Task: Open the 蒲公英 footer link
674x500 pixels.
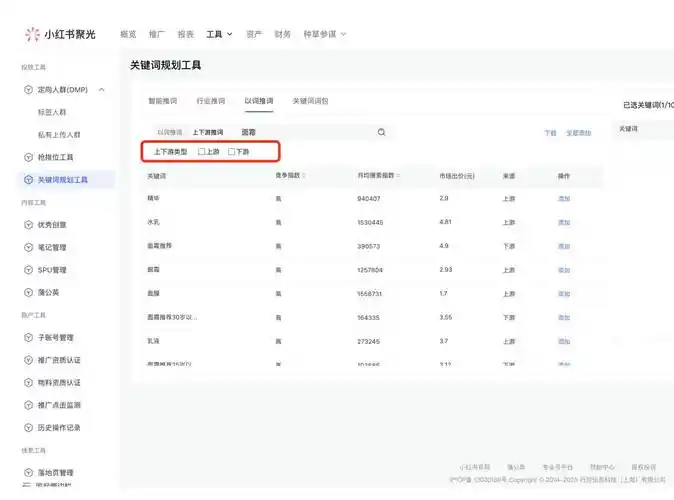Action: tap(516, 467)
